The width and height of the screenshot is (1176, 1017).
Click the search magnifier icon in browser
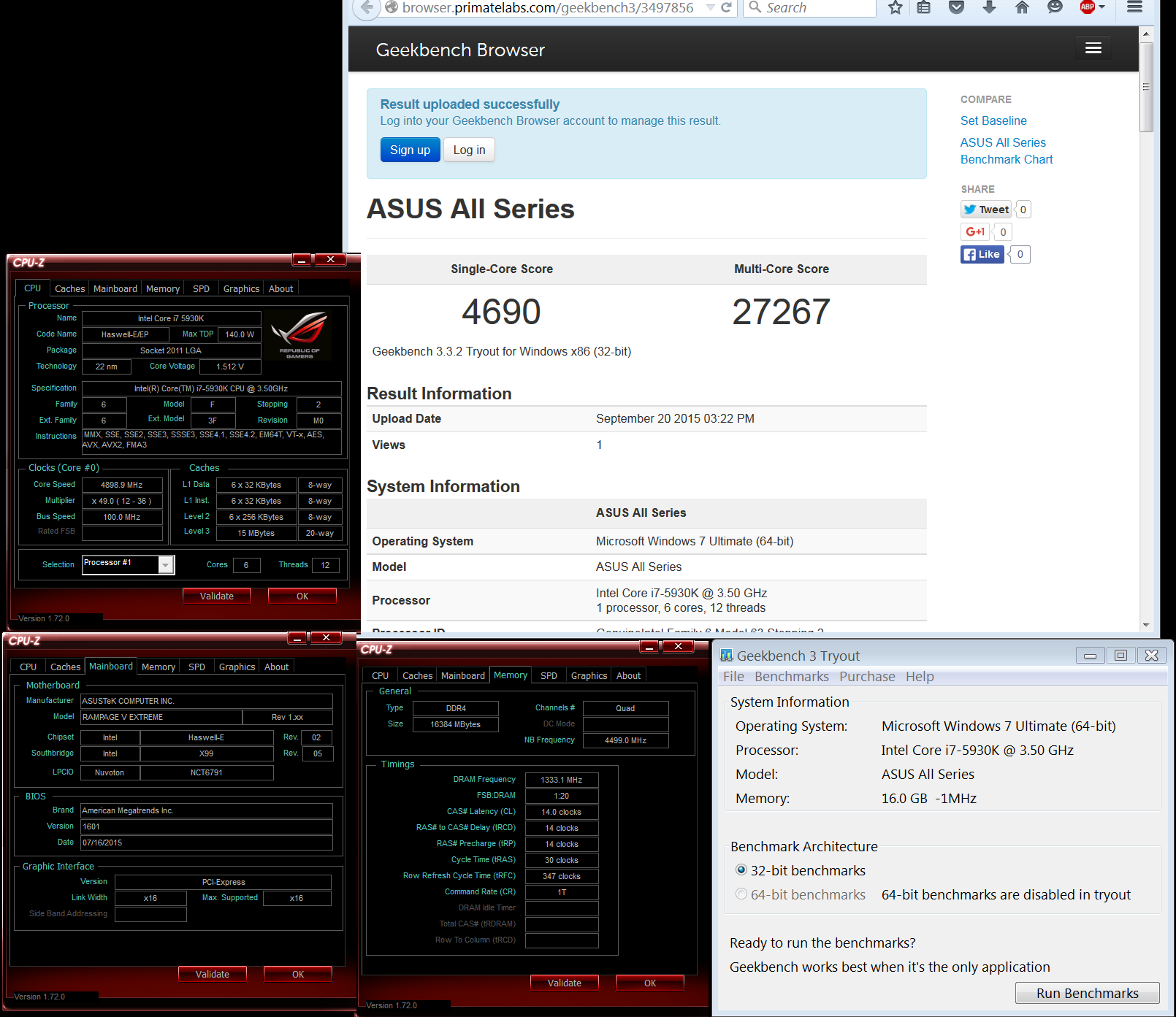[755, 7]
